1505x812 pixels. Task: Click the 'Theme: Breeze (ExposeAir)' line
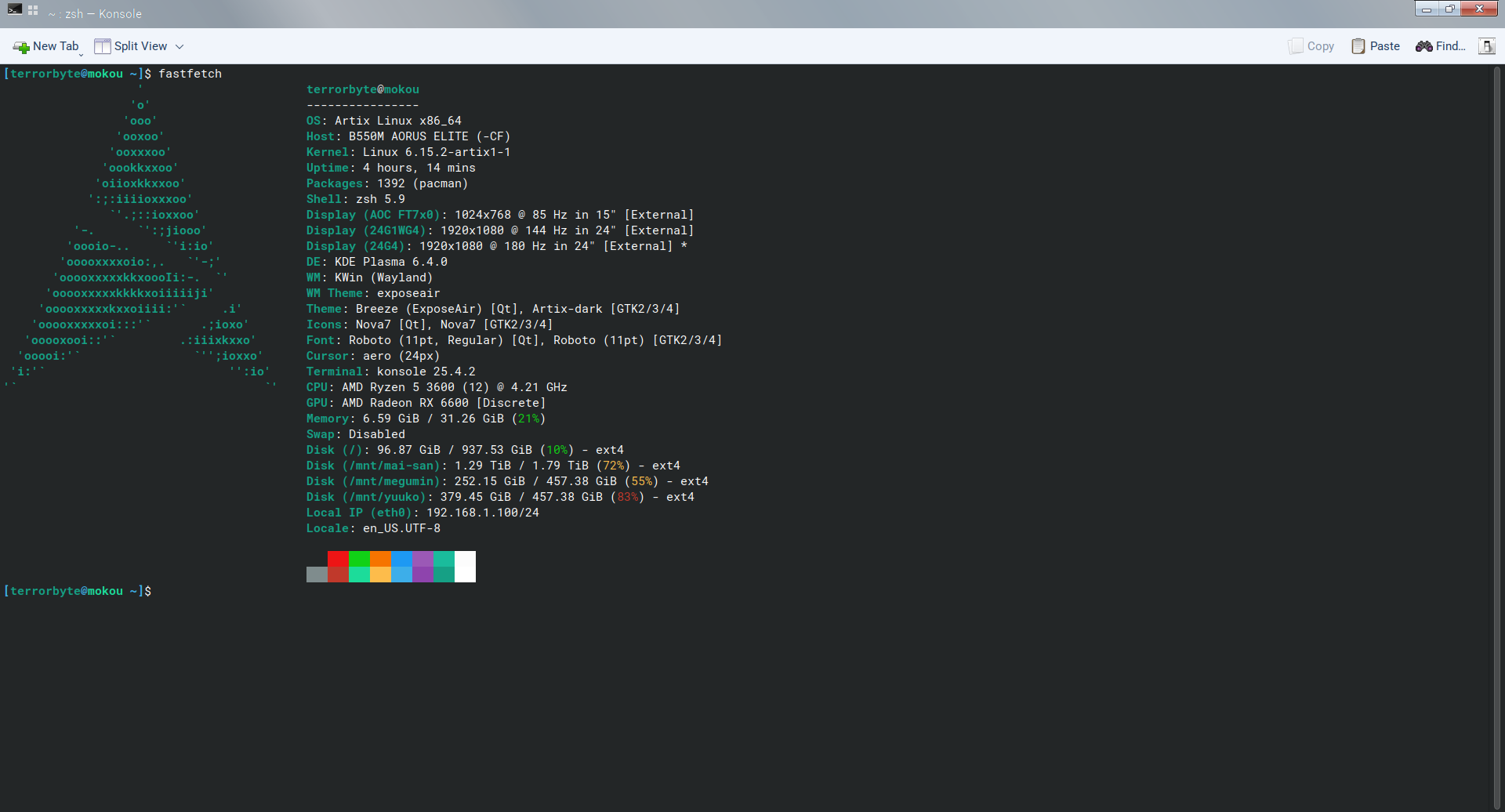click(493, 309)
